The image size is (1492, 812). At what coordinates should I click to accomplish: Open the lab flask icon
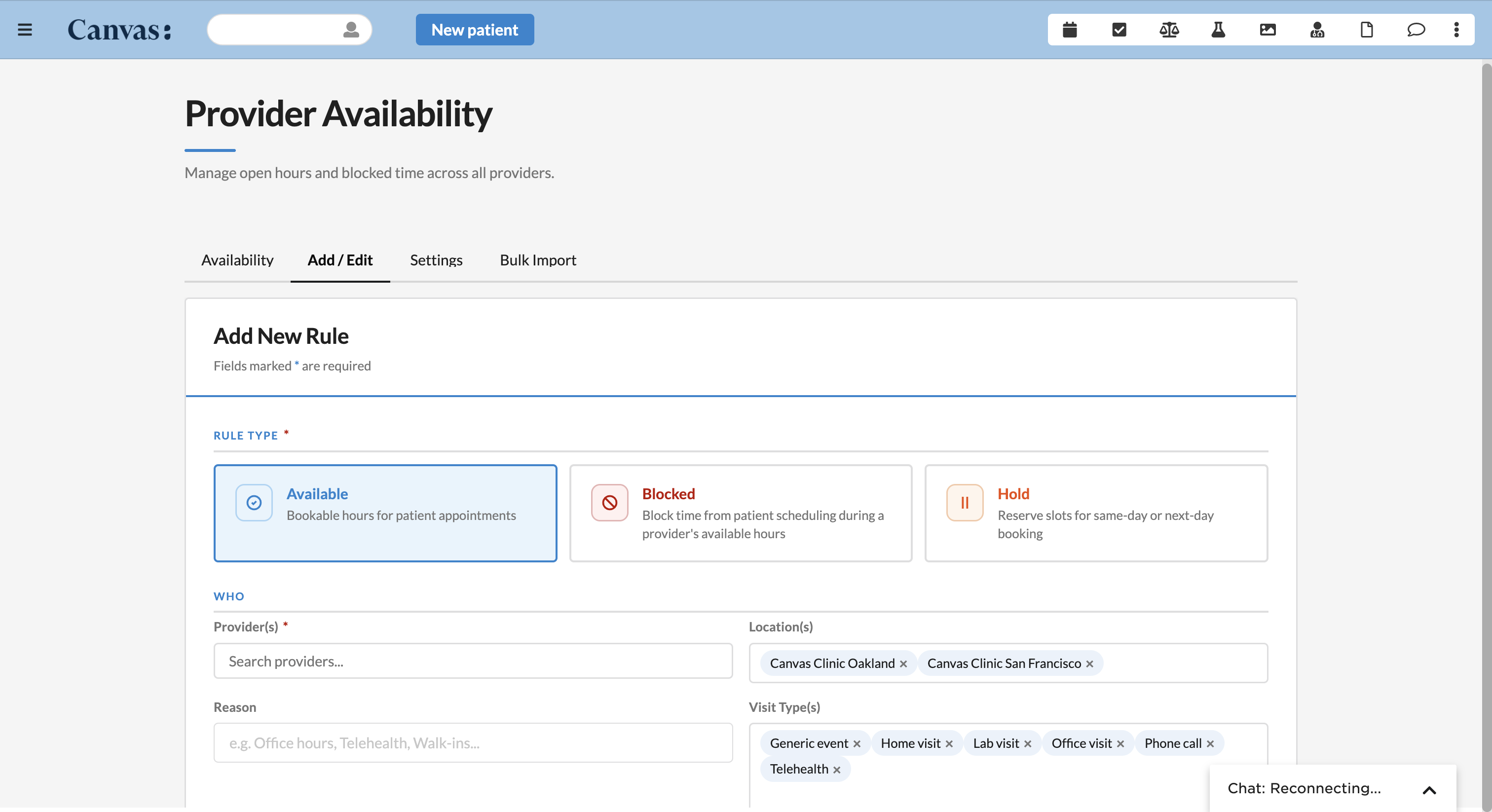(1218, 30)
